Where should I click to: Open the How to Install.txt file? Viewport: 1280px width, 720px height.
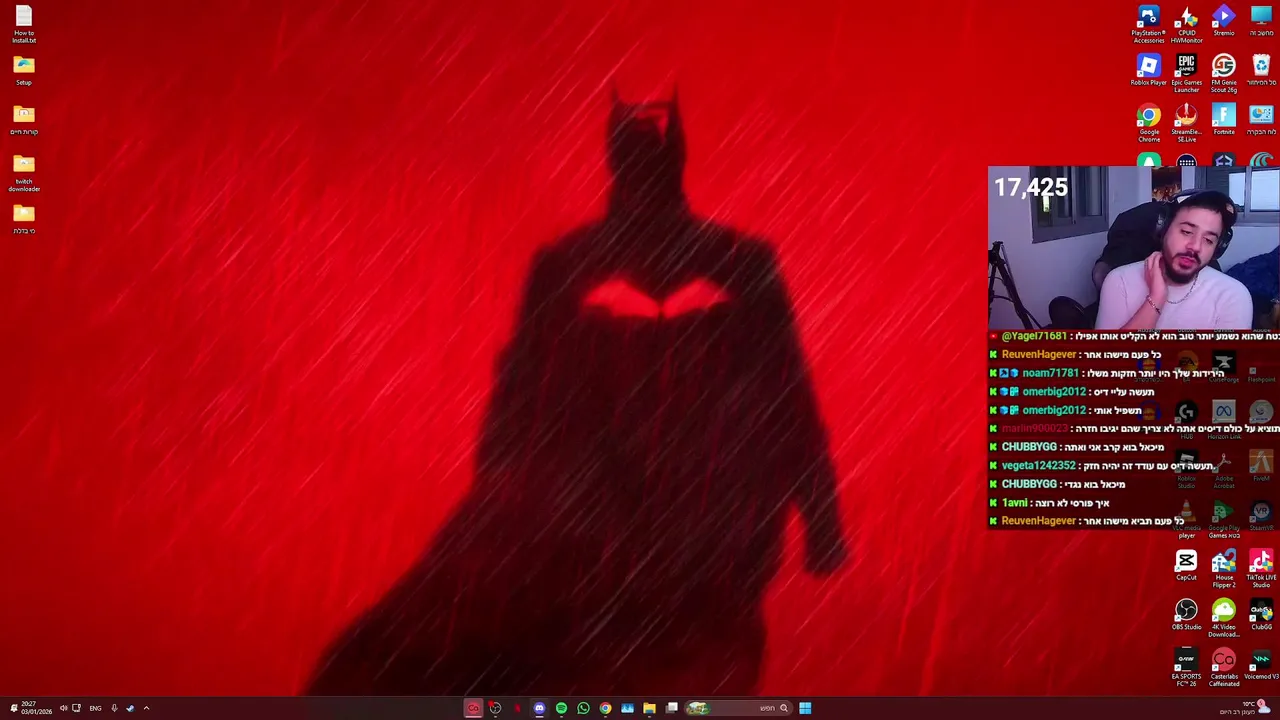pos(24,25)
